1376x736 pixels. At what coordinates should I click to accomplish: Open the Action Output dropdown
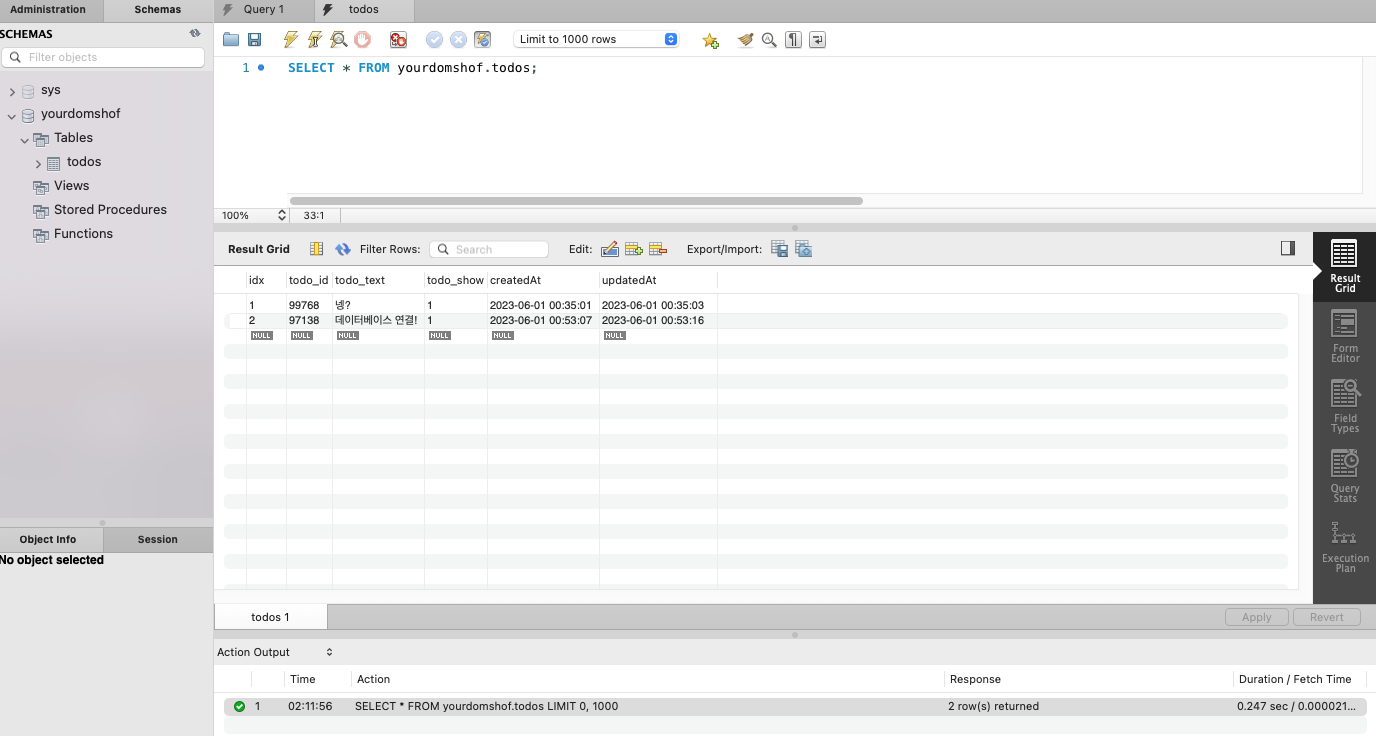(275, 652)
